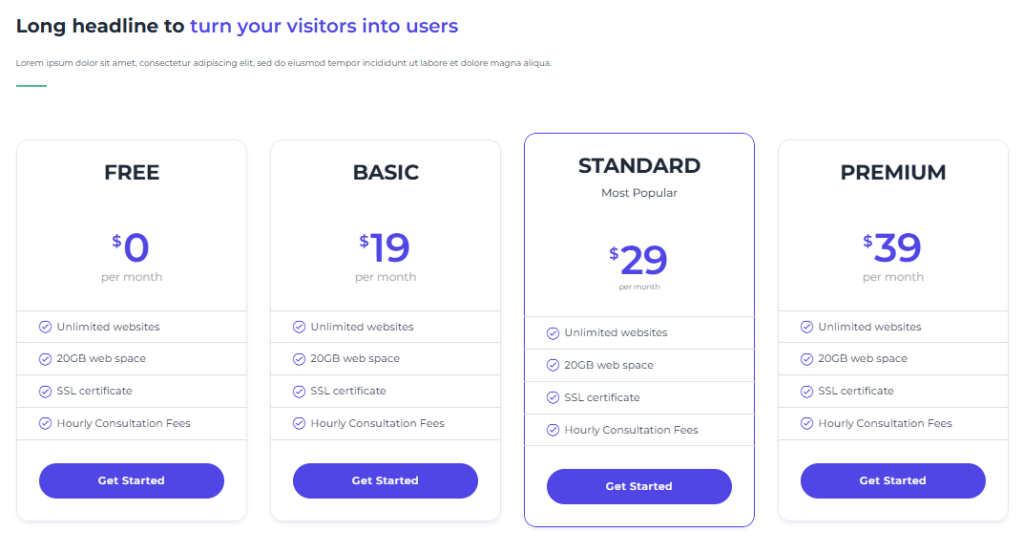Image resolution: width=1024 pixels, height=553 pixels.
Task: Click the check icon beside Unlimited websites in STANDARD
Action: [x=553, y=334]
